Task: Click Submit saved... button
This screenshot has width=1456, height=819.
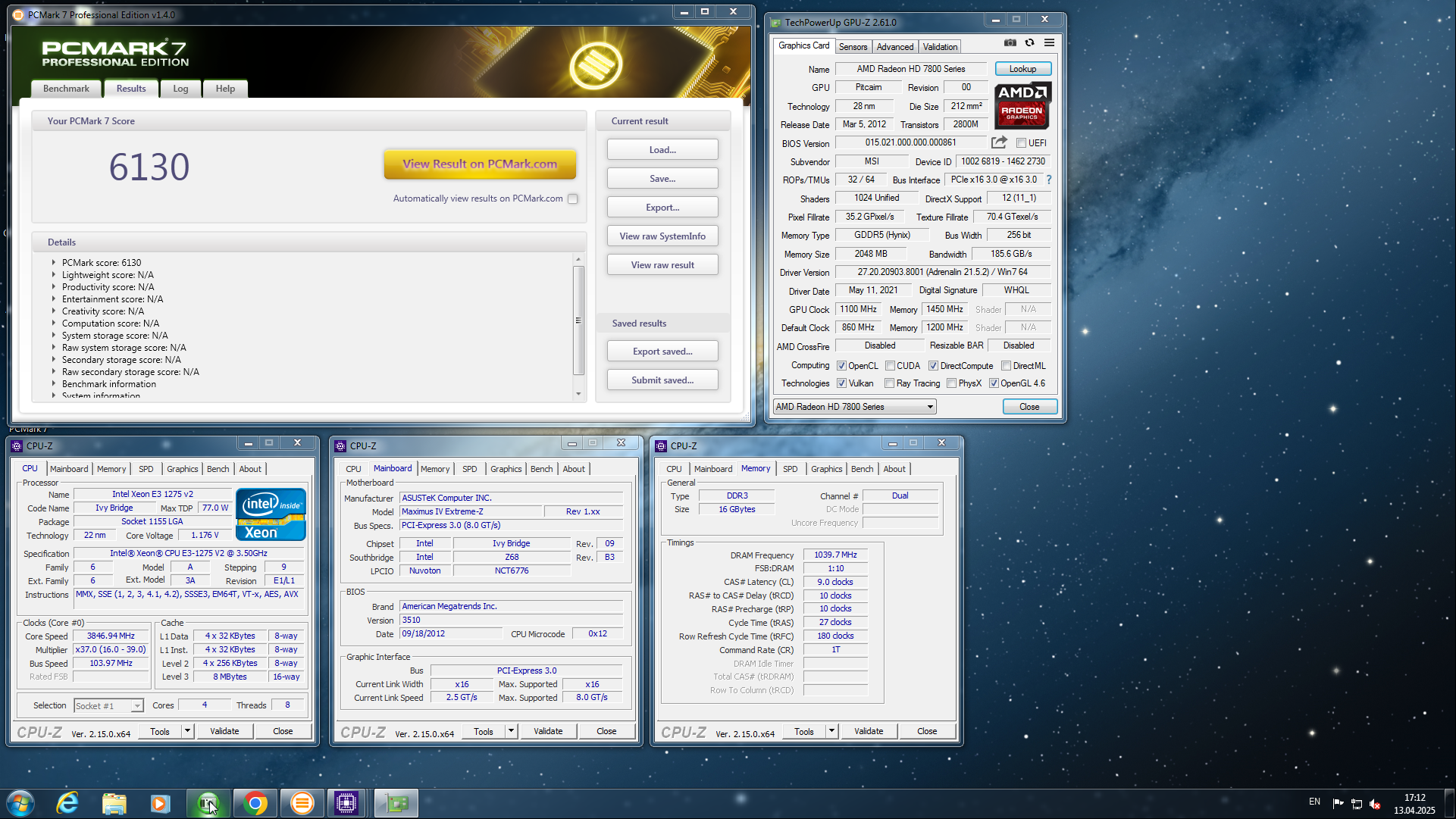Action: tap(662, 380)
